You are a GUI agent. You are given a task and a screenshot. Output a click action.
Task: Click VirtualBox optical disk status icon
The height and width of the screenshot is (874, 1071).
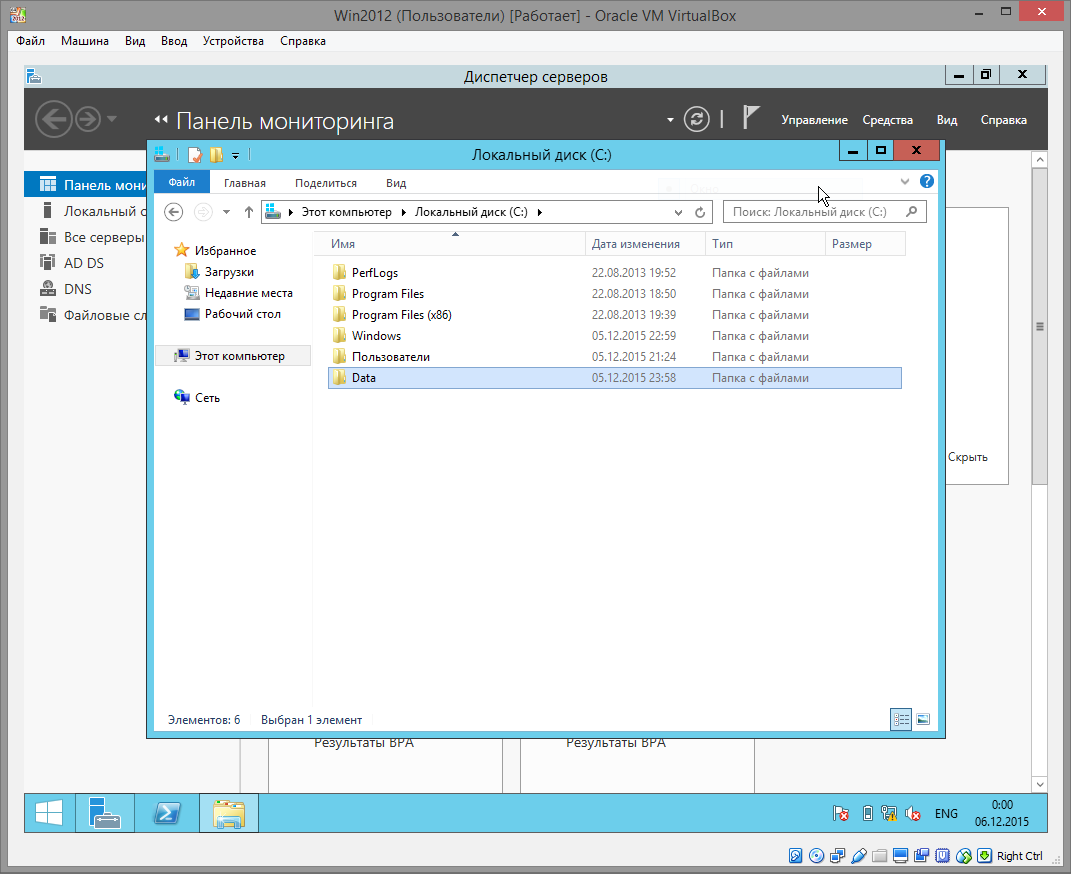click(816, 856)
